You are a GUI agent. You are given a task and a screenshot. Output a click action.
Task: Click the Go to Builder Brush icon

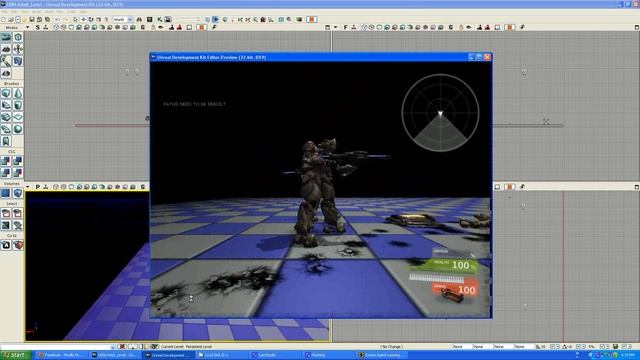[18, 245]
